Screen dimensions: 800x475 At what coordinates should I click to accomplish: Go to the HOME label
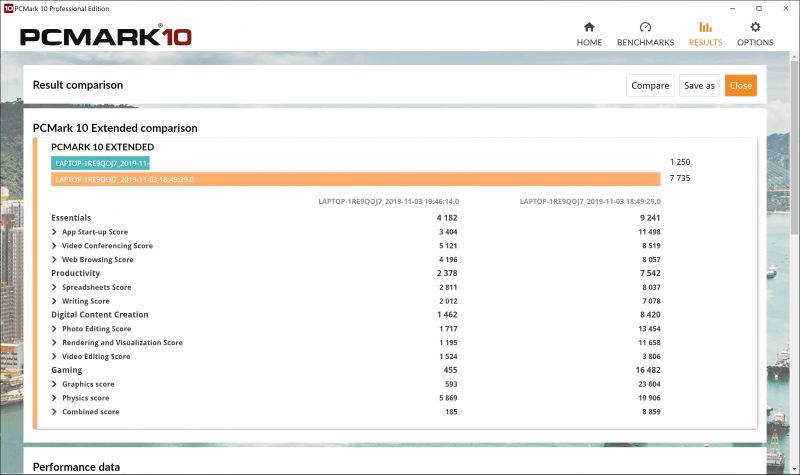[589, 42]
